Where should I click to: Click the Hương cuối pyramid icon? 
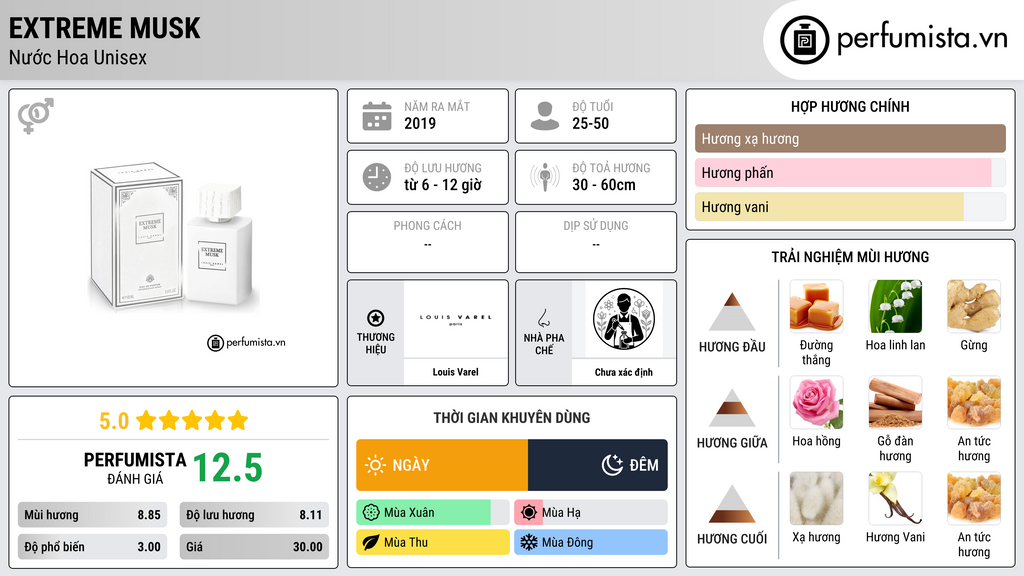(732, 504)
